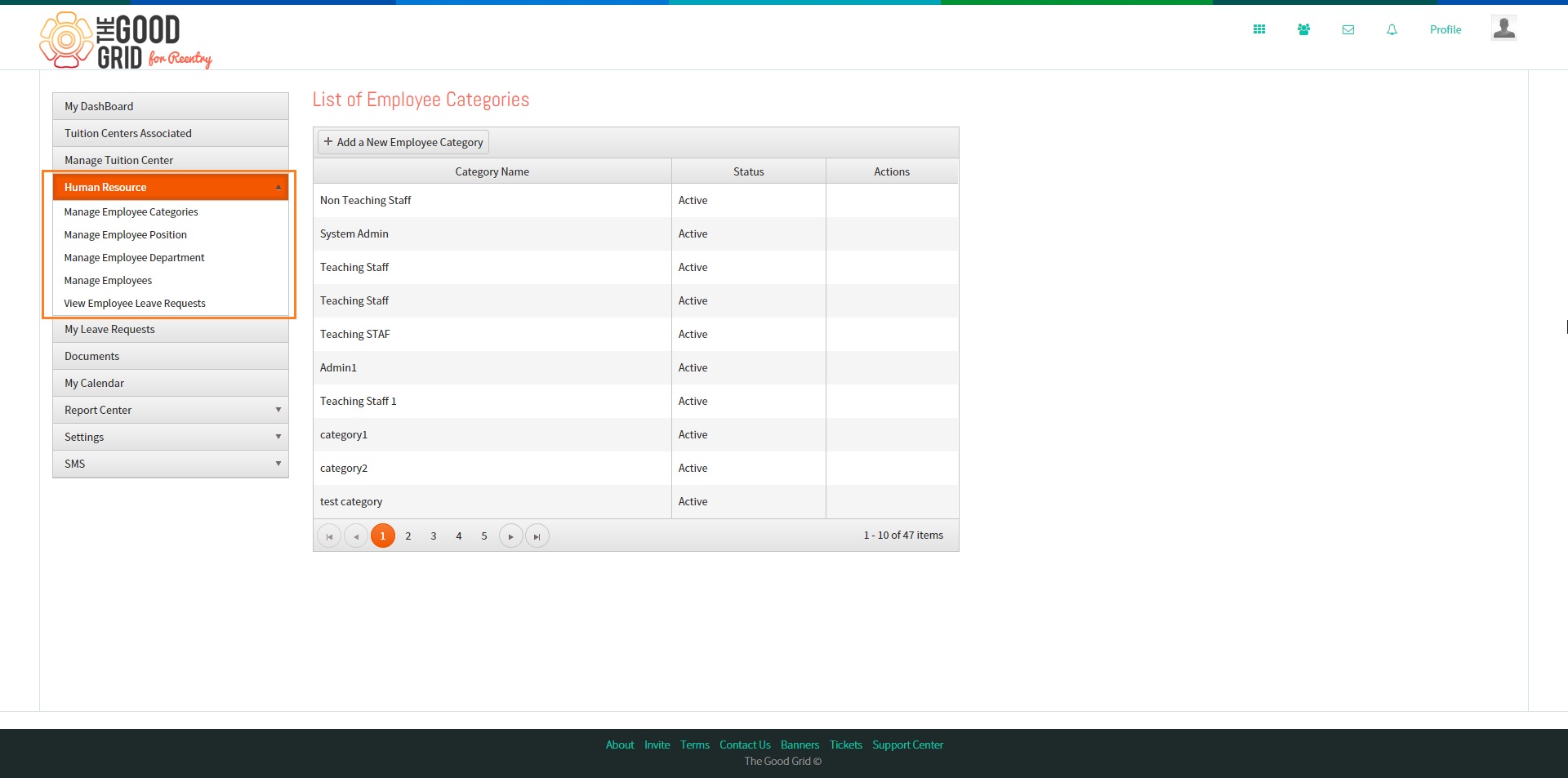Open Manage Tuition Center

(x=171, y=160)
